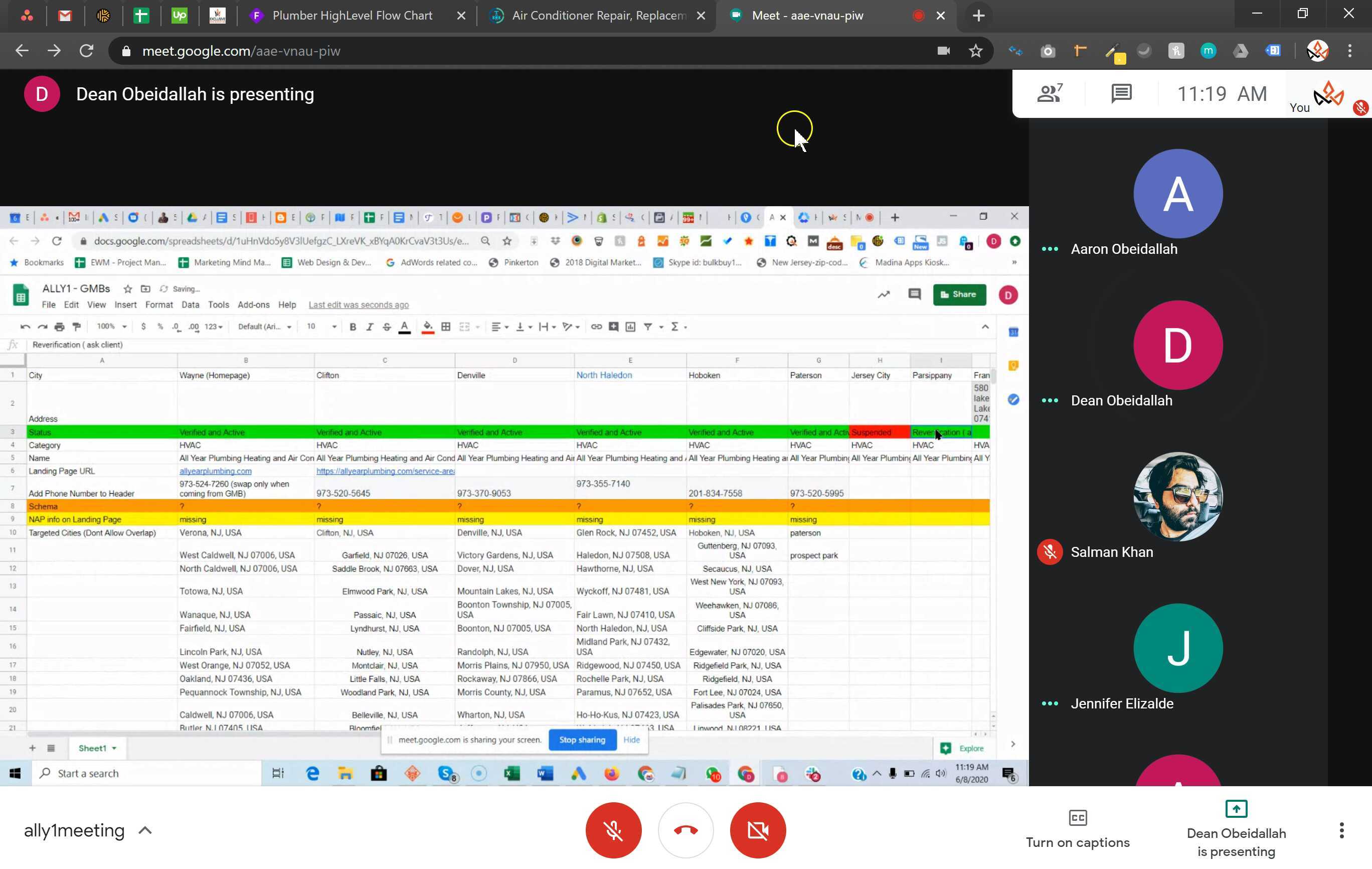Reload the meet.google.com page
This screenshot has height=869, width=1372.
coord(87,51)
